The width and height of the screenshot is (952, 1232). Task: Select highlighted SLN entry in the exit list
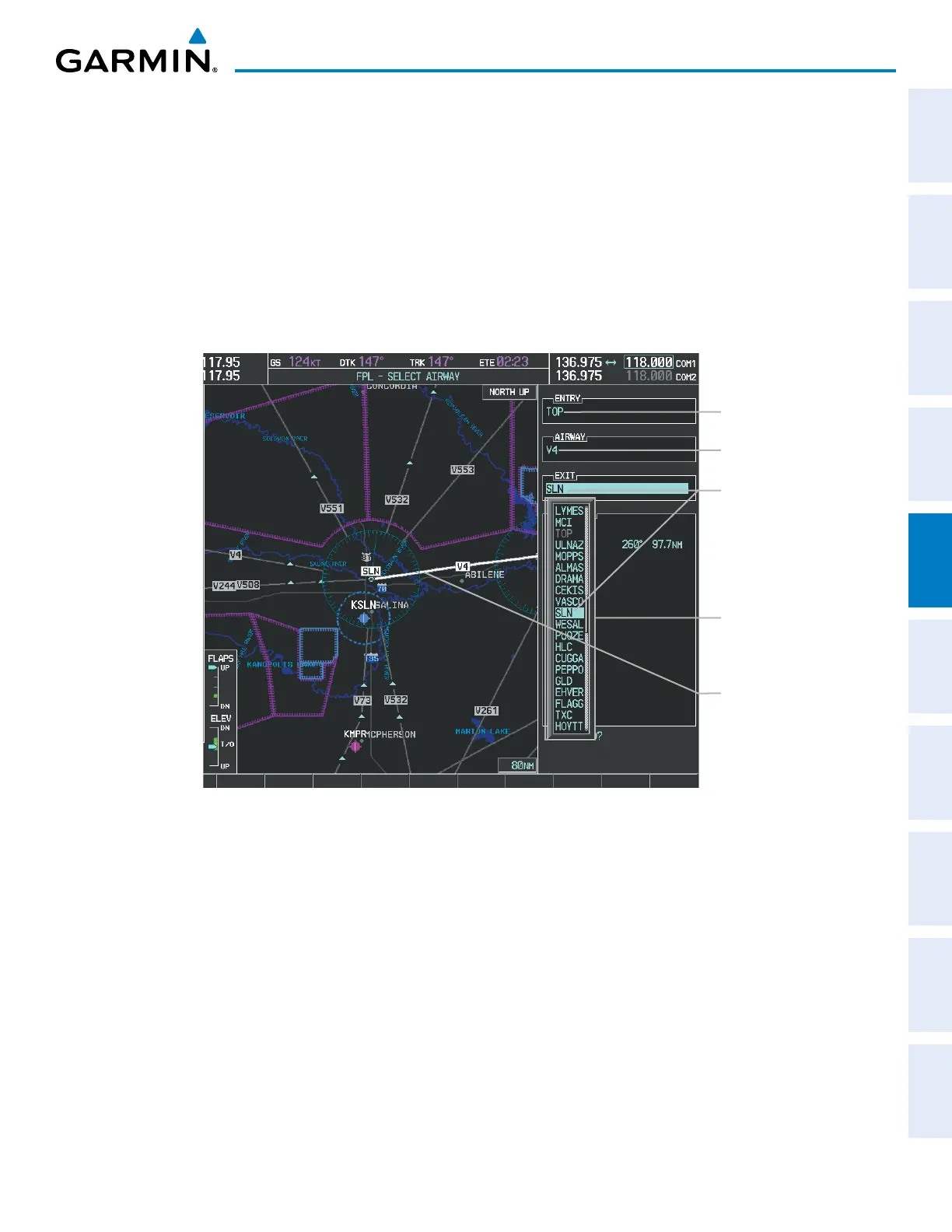(569, 613)
